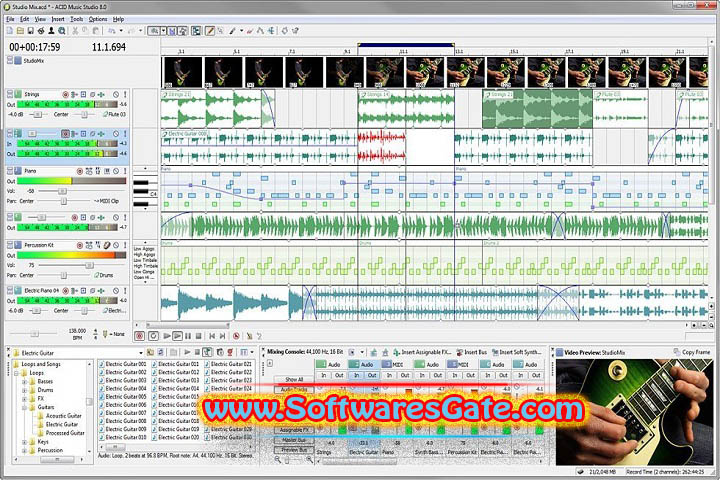The width and height of the screenshot is (720, 480).
Task: Click Up One Level folder icon in Explorer
Action: (x=151, y=352)
